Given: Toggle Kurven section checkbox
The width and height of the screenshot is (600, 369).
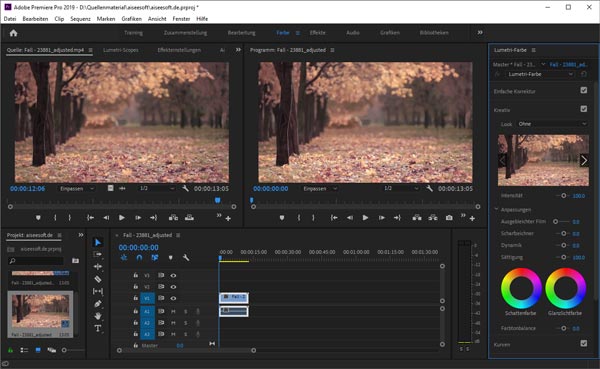Looking at the screenshot, I should click(x=584, y=343).
